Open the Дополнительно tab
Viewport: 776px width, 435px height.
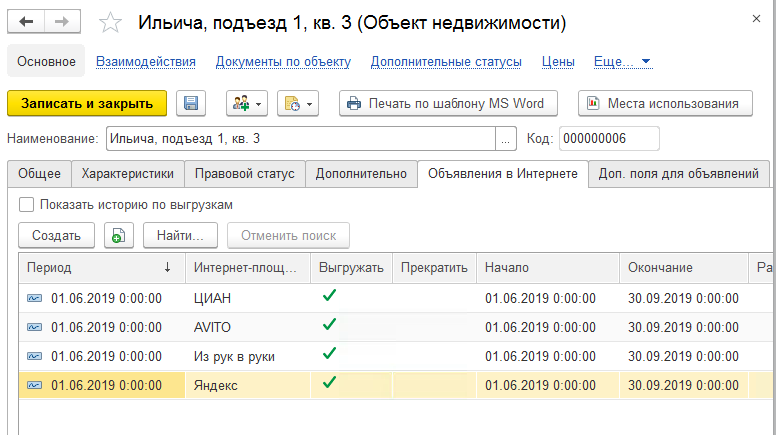361,174
